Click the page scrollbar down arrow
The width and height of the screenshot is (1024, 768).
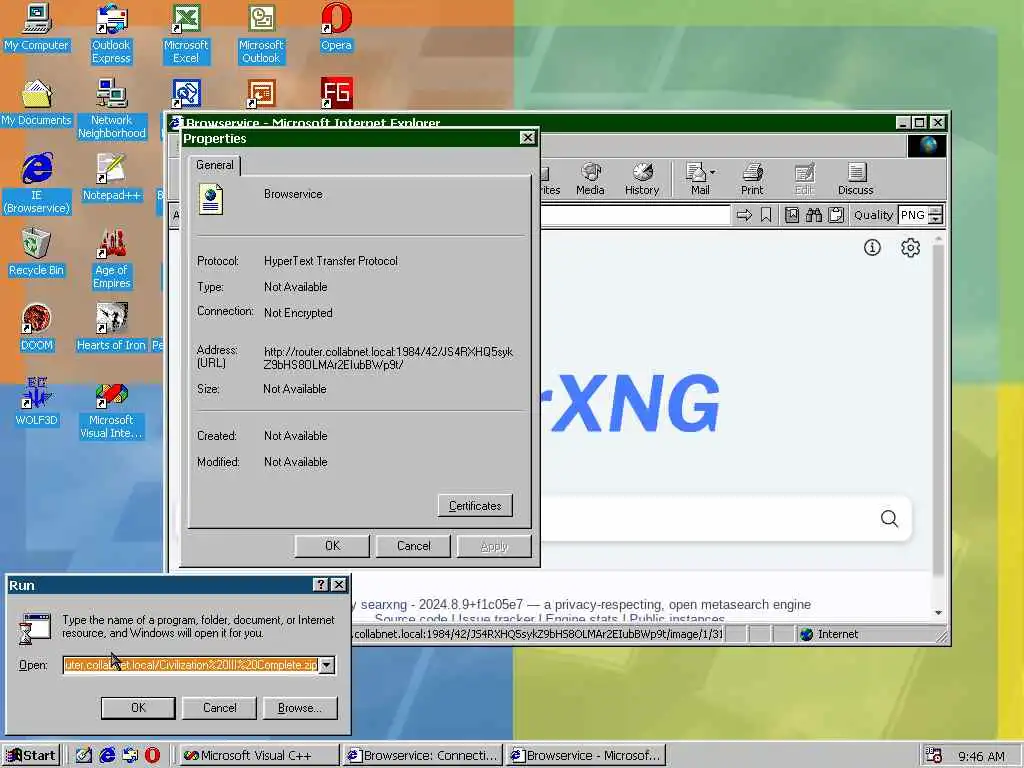938,613
